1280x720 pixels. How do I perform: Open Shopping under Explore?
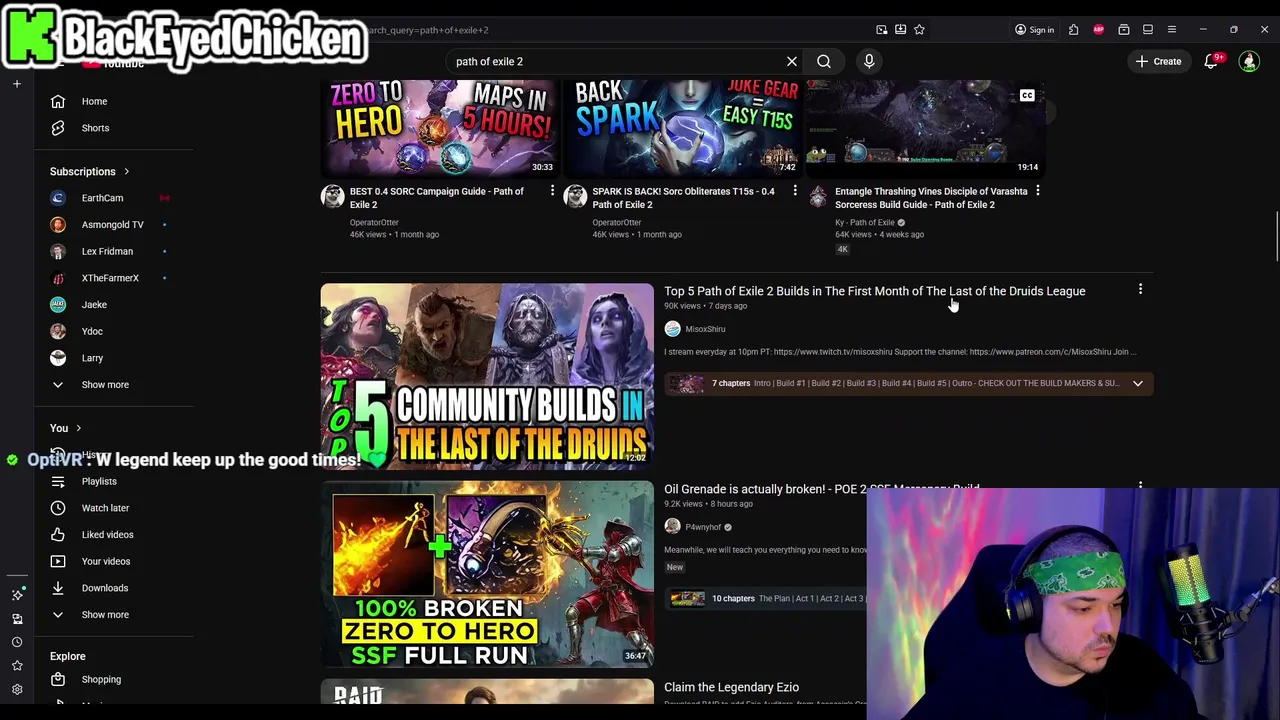click(101, 679)
